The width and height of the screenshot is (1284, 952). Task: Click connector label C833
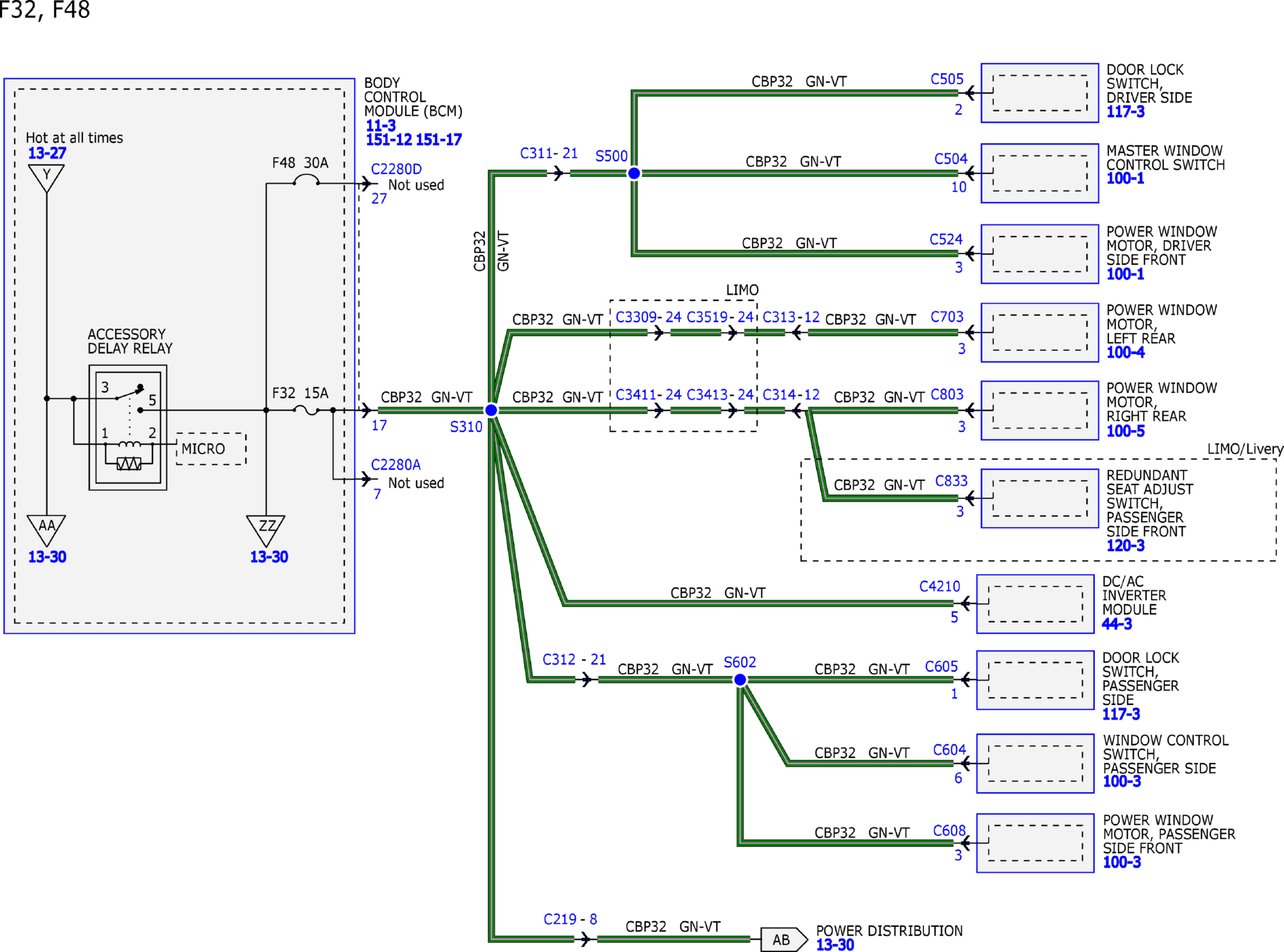951,481
